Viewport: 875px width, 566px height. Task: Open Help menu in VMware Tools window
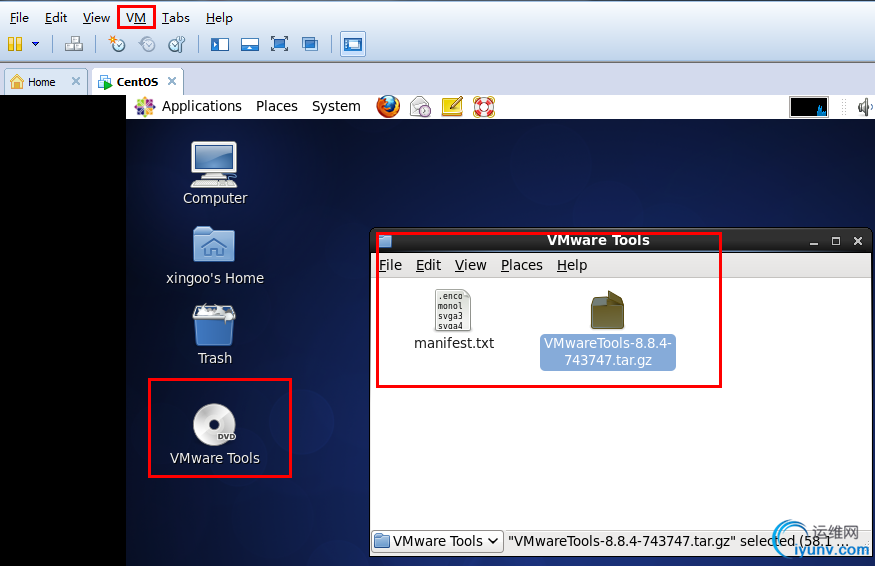pos(572,265)
